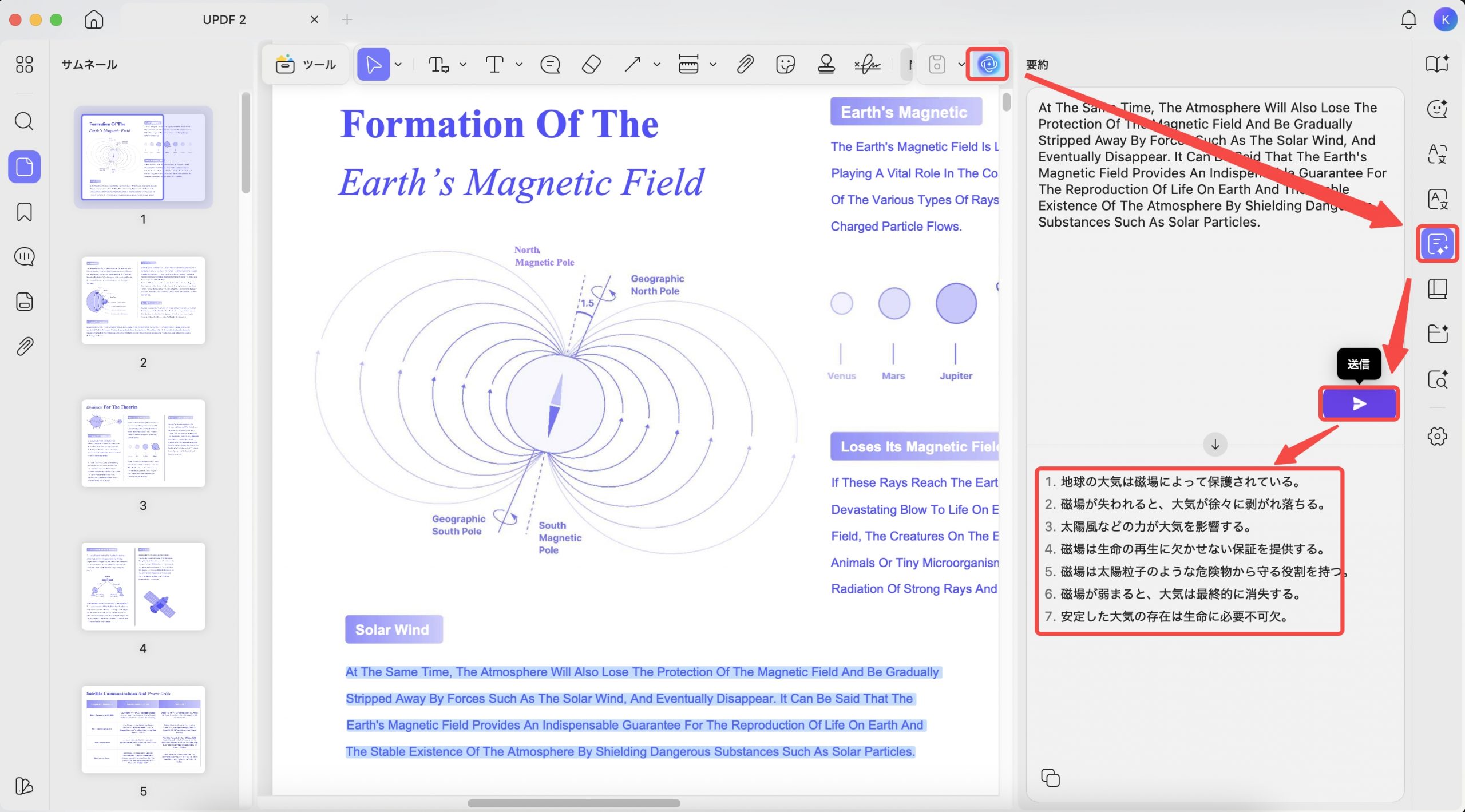Copy the generated Japanese summary
The image size is (1465, 812).
[1050, 778]
